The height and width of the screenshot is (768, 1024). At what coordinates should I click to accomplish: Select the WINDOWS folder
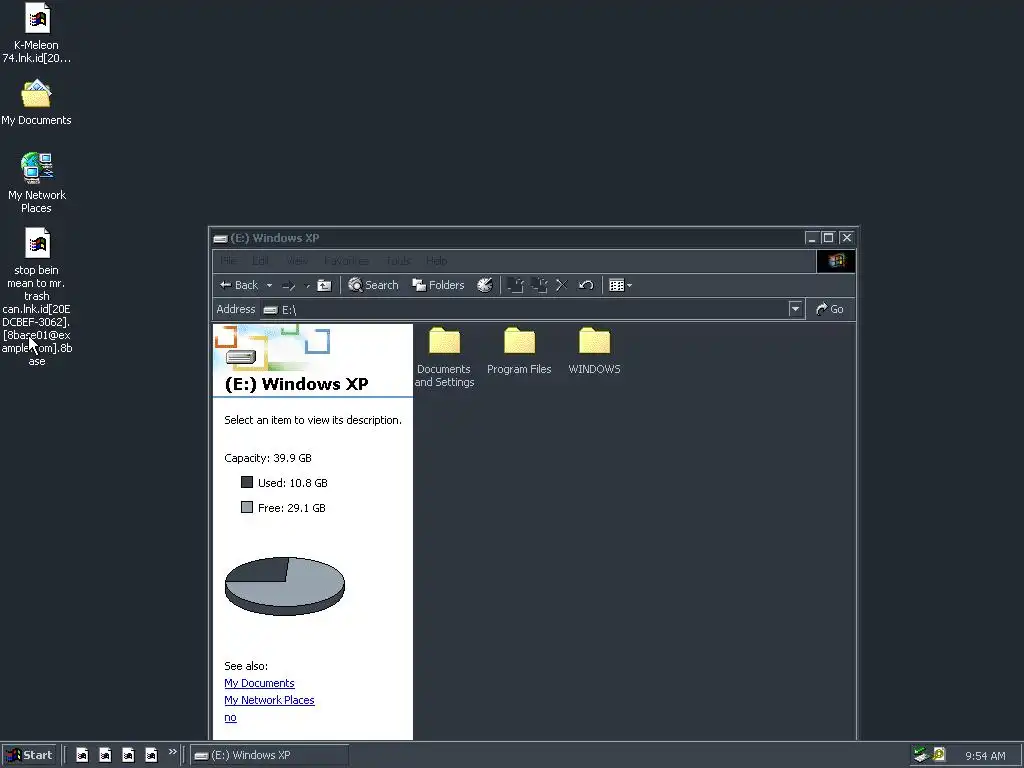[x=594, y=351]
